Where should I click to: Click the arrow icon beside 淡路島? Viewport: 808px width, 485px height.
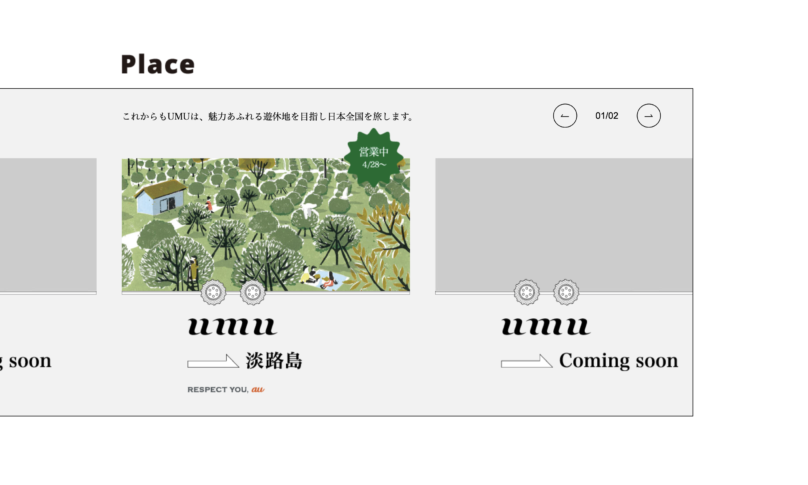pos(213,362)
